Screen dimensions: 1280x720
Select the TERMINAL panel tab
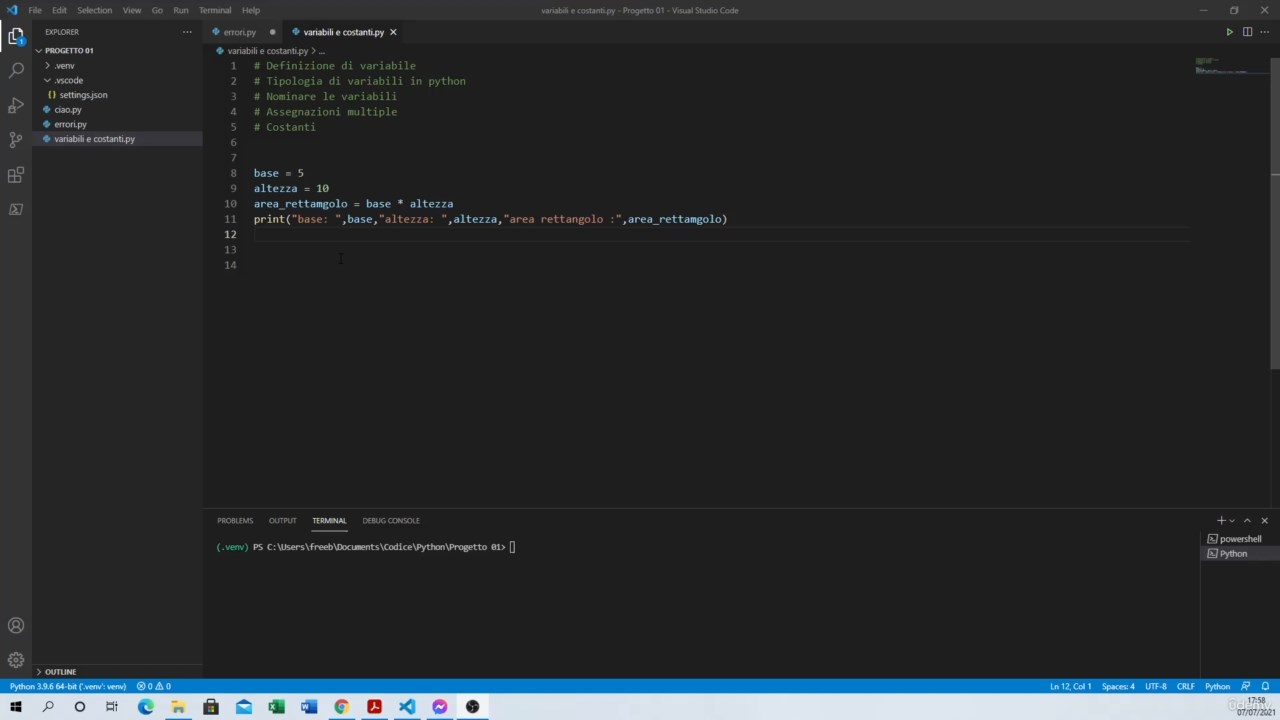click(329, 520)
